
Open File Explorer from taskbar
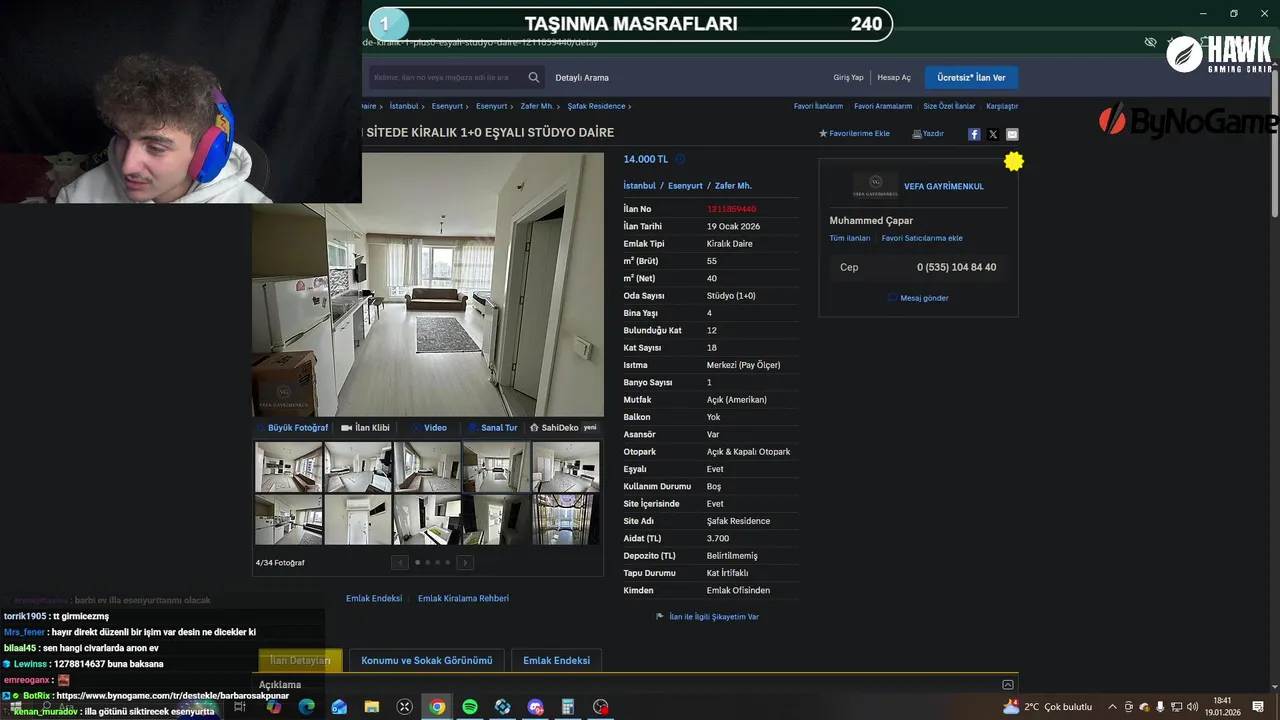372,707
